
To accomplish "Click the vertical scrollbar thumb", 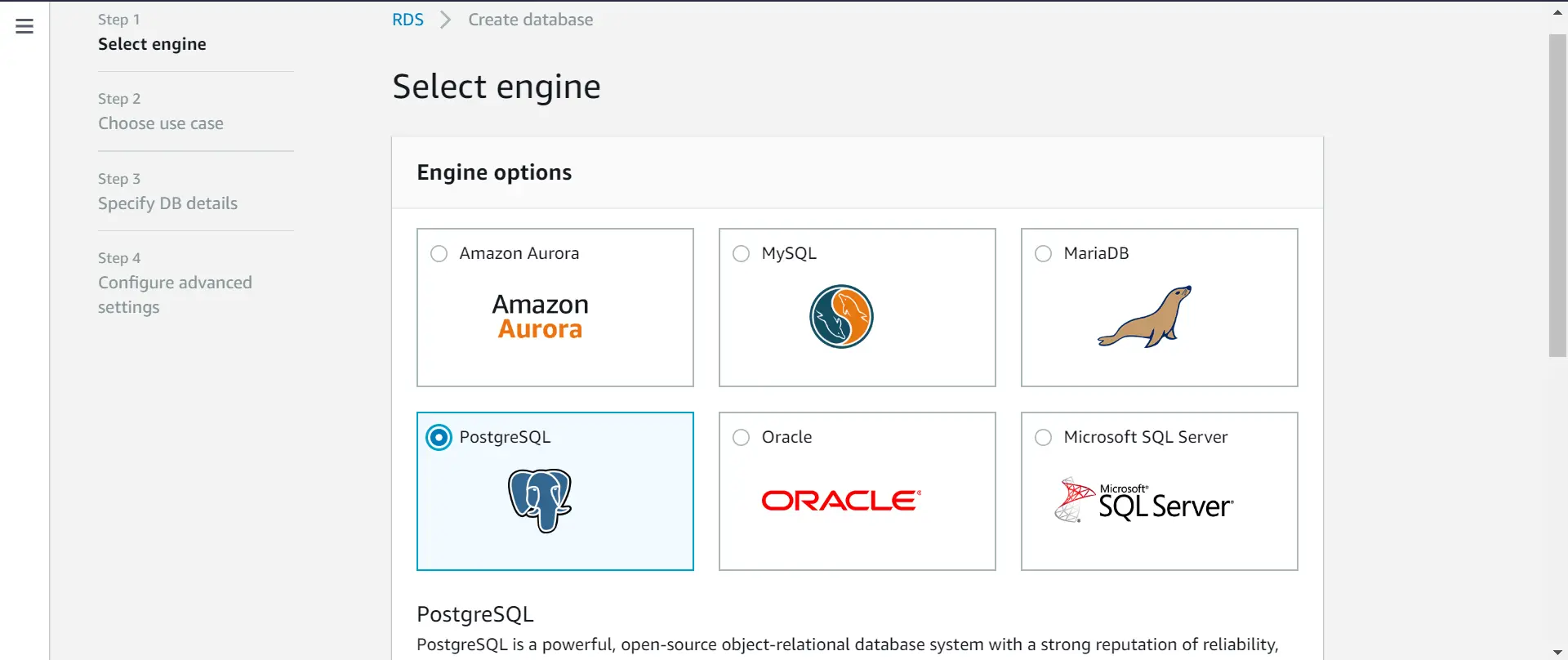I will 1557,196.
